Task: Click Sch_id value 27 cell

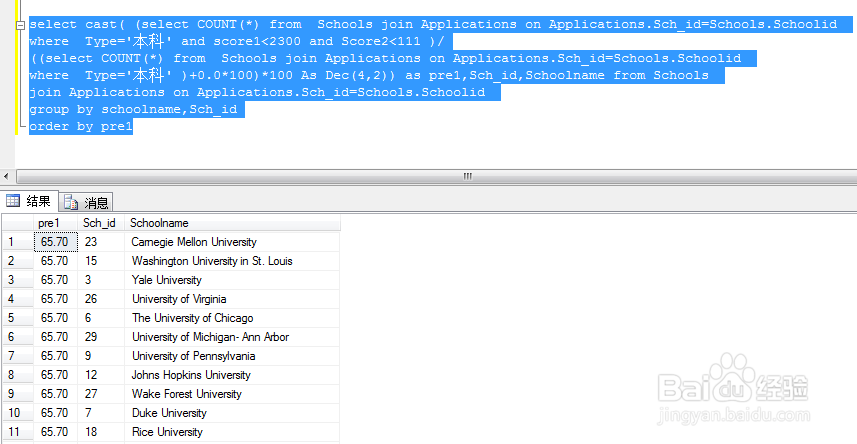Action: pos(101,394)
